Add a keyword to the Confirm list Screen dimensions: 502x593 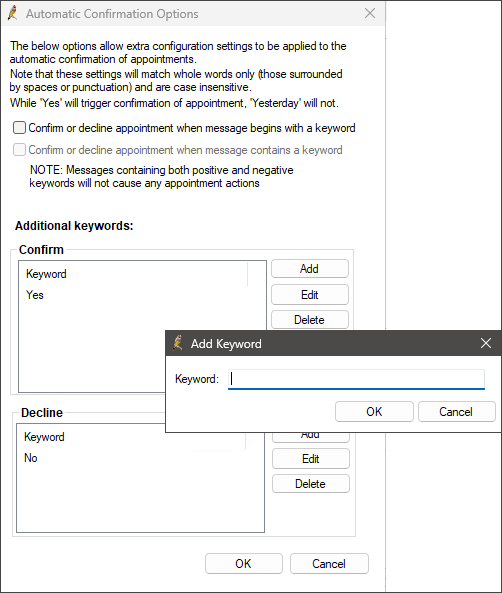[x=309, y=269]
